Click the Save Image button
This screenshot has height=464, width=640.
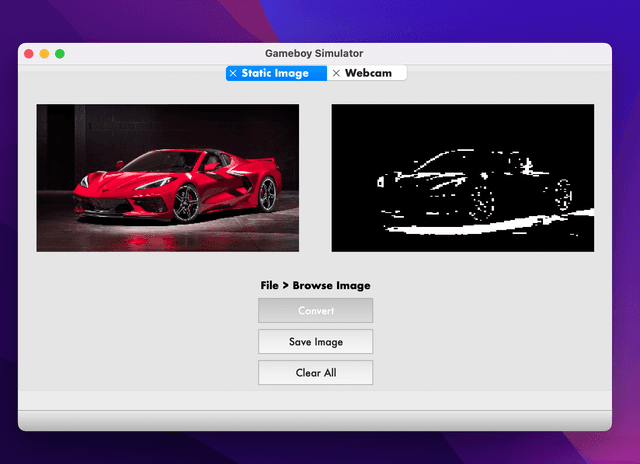[316, 342]
